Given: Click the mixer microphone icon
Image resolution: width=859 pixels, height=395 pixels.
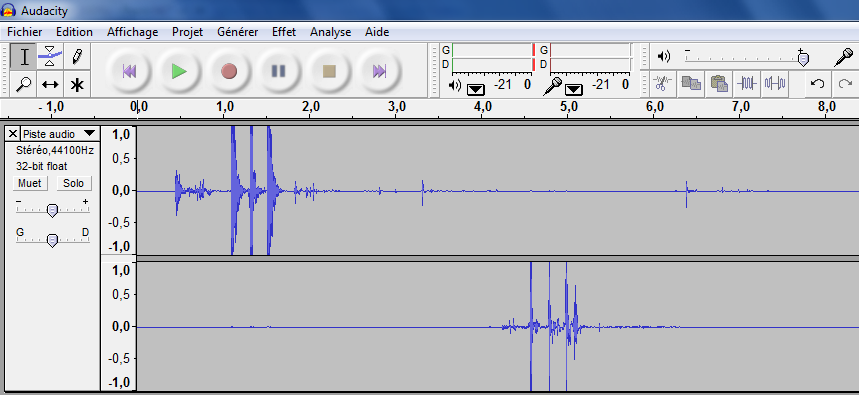Looking at the screenshot, I should coord(844,57).
